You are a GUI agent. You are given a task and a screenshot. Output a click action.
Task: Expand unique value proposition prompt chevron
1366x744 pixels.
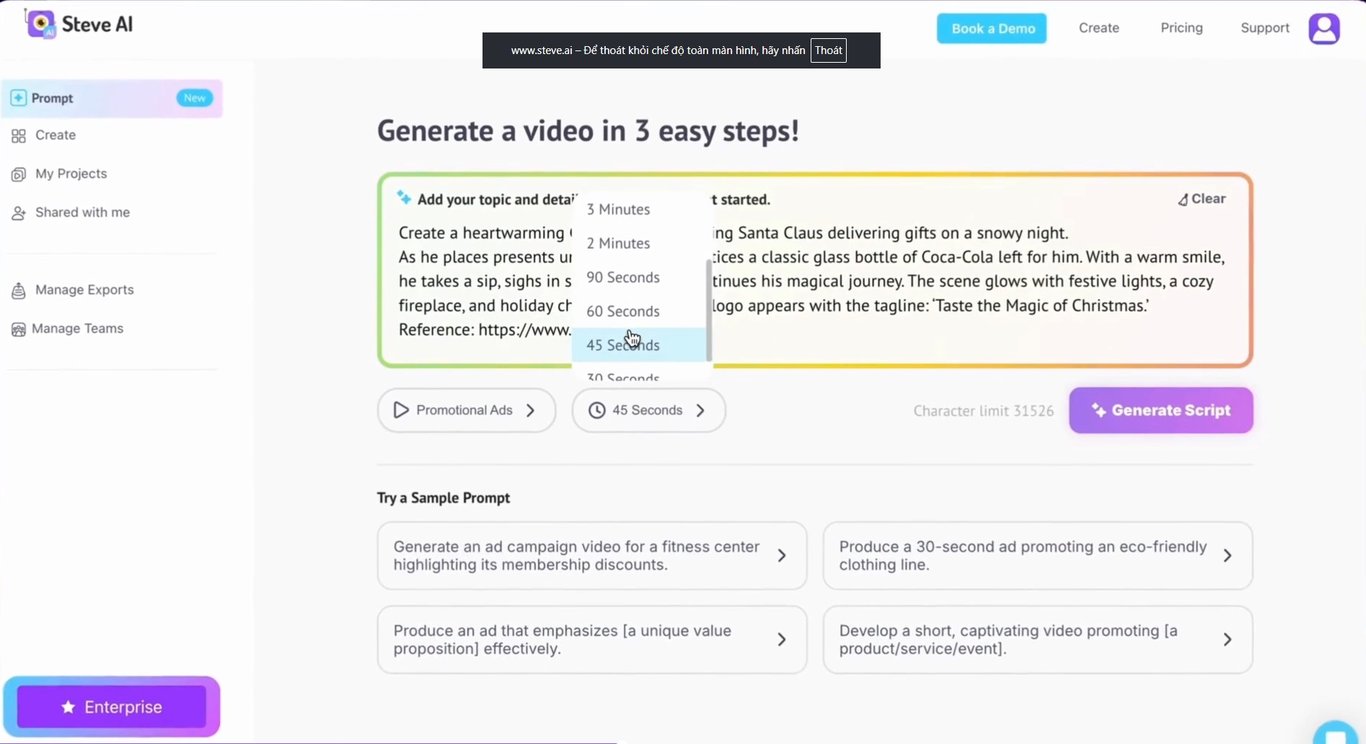(x=782, y=640)
